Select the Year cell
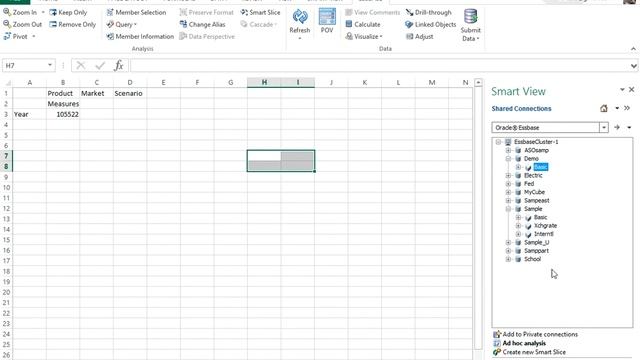Screen dimensions: 640x360 29,114
